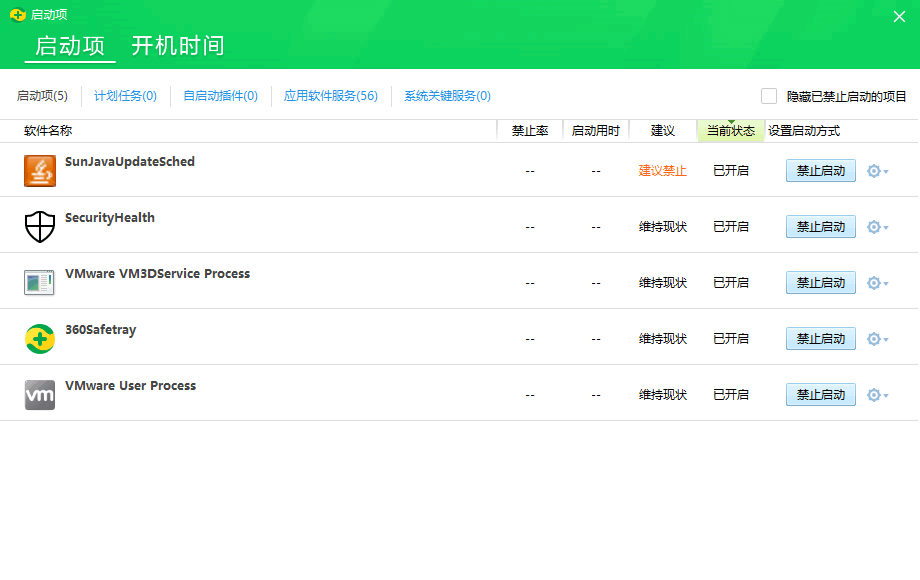Image resolution: width=920 pixels, height=580 pixels.
Task: Expand the startup mode dropdown for 360Safetray
Action: [884, 339]
